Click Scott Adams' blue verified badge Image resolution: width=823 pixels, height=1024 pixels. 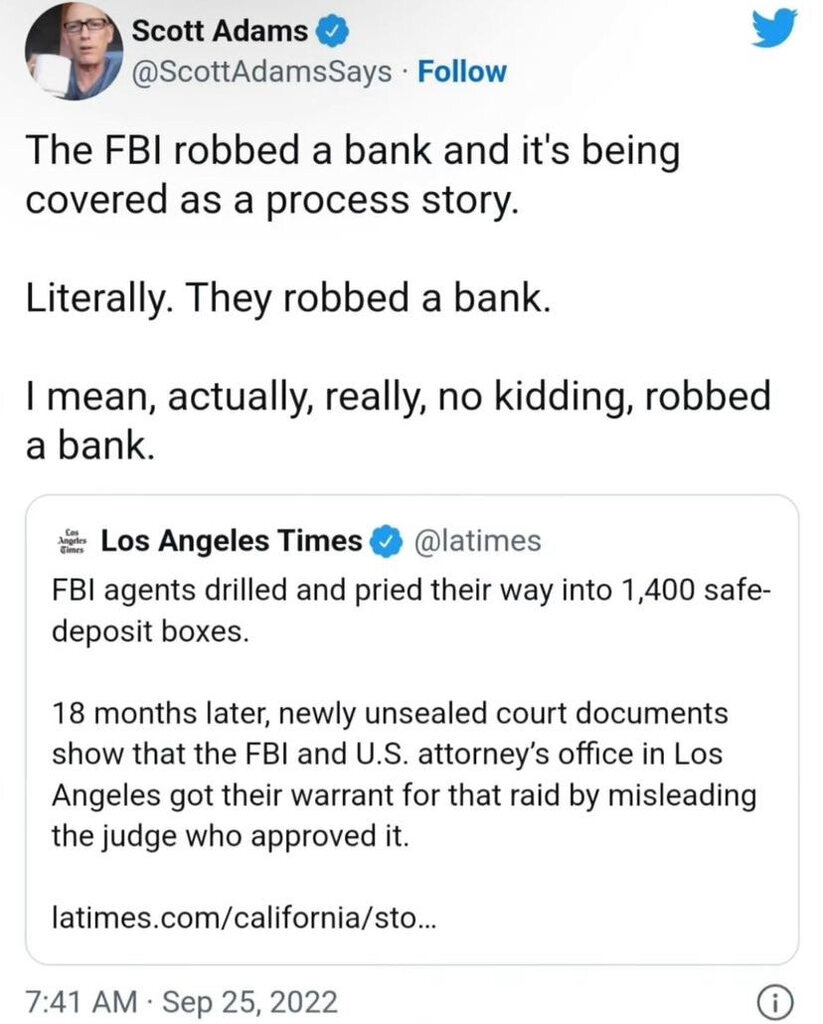point(332,31)
